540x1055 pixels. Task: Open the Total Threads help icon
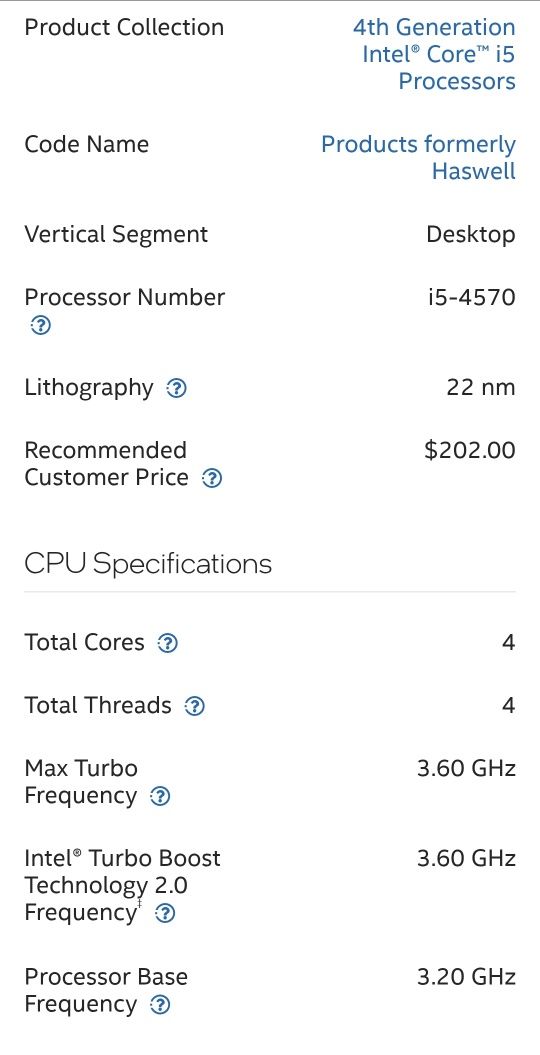point(194,706)
